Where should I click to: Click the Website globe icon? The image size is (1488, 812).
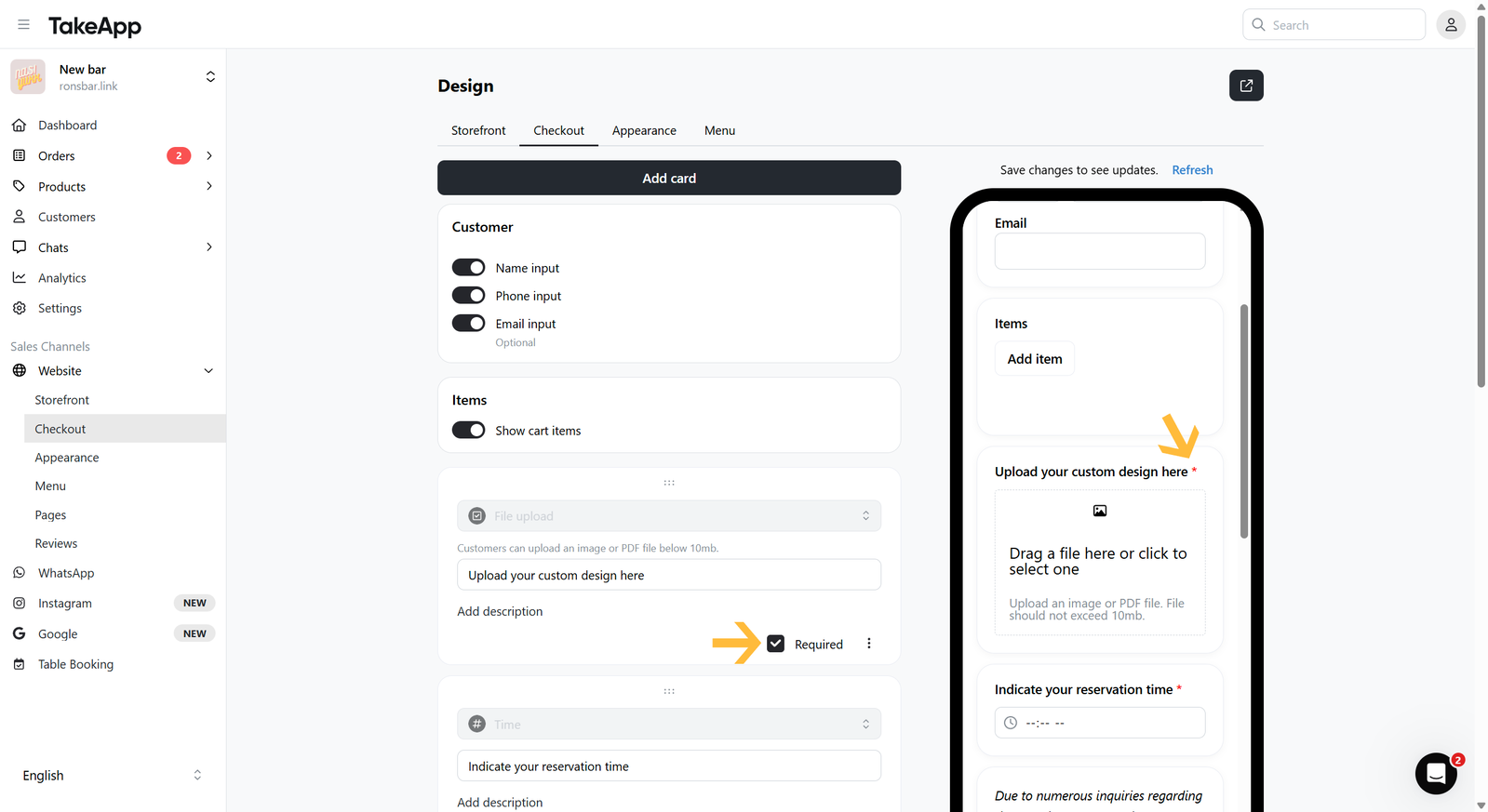pos(20,370)
